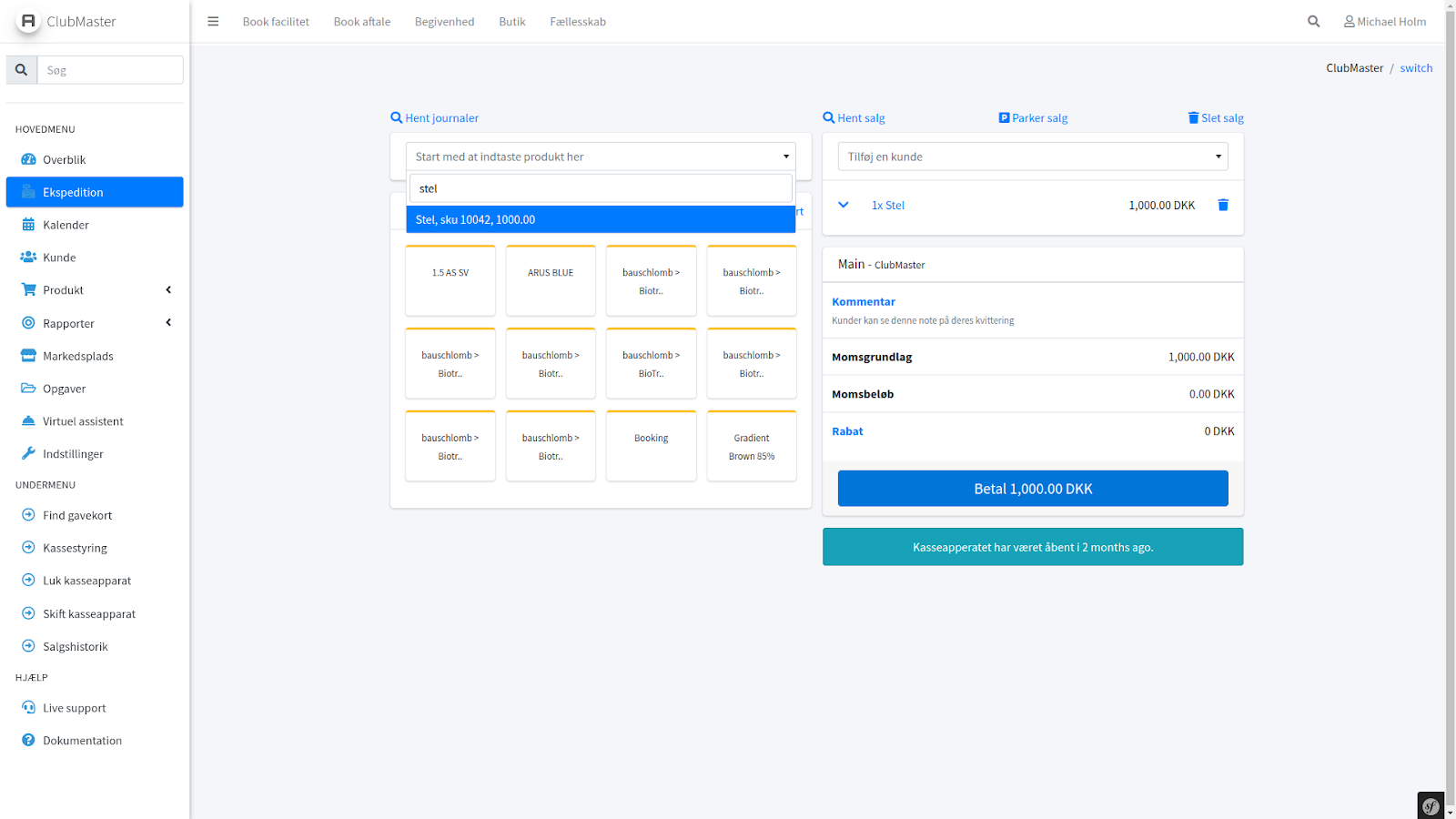Open the Tilføj en kunde dropdown
Screen dimensions: 1456x819
1032,157
